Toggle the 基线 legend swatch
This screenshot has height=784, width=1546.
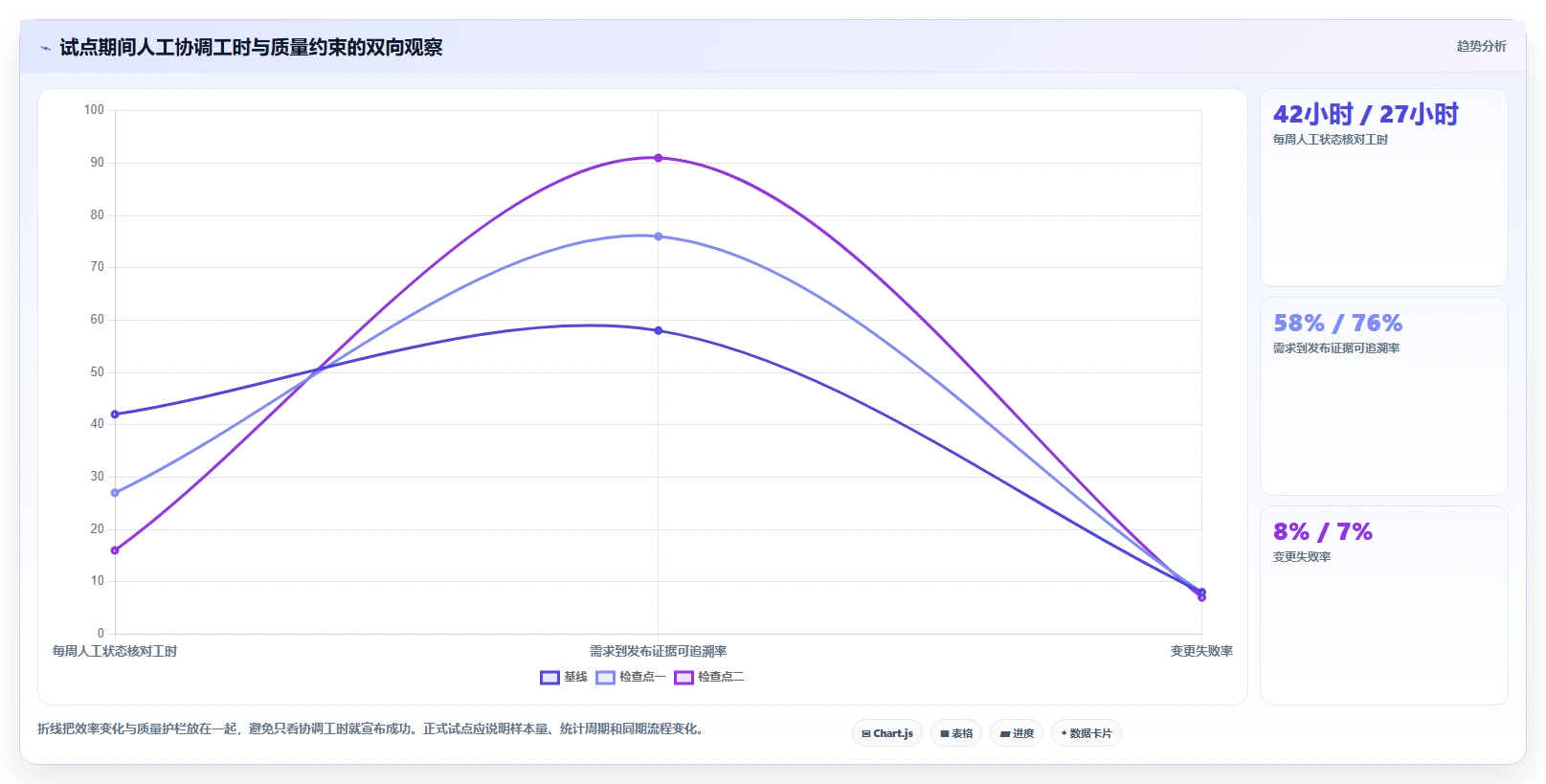click(549, 678)
